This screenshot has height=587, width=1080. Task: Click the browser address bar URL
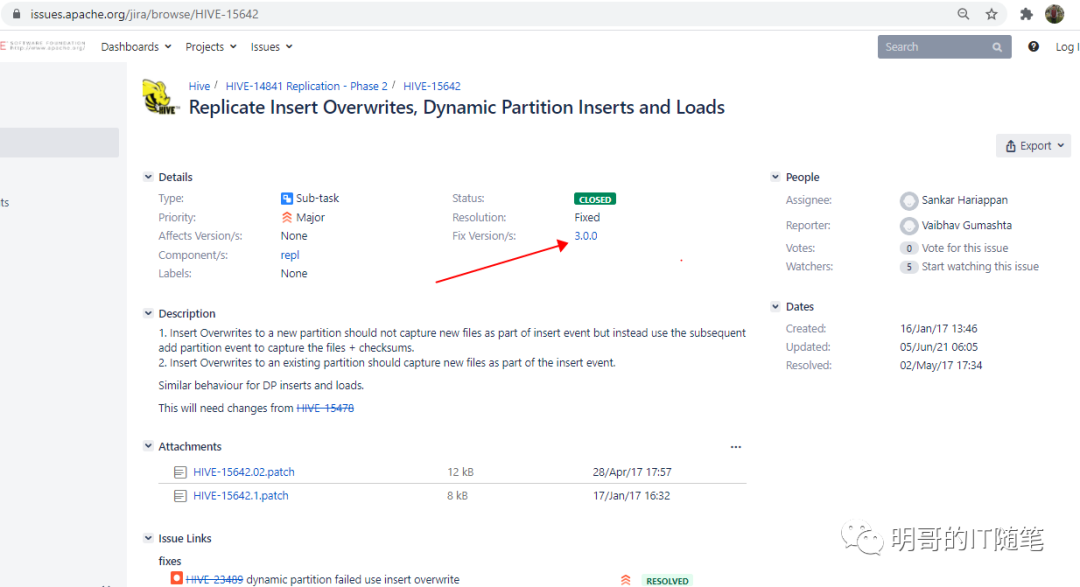145,14
